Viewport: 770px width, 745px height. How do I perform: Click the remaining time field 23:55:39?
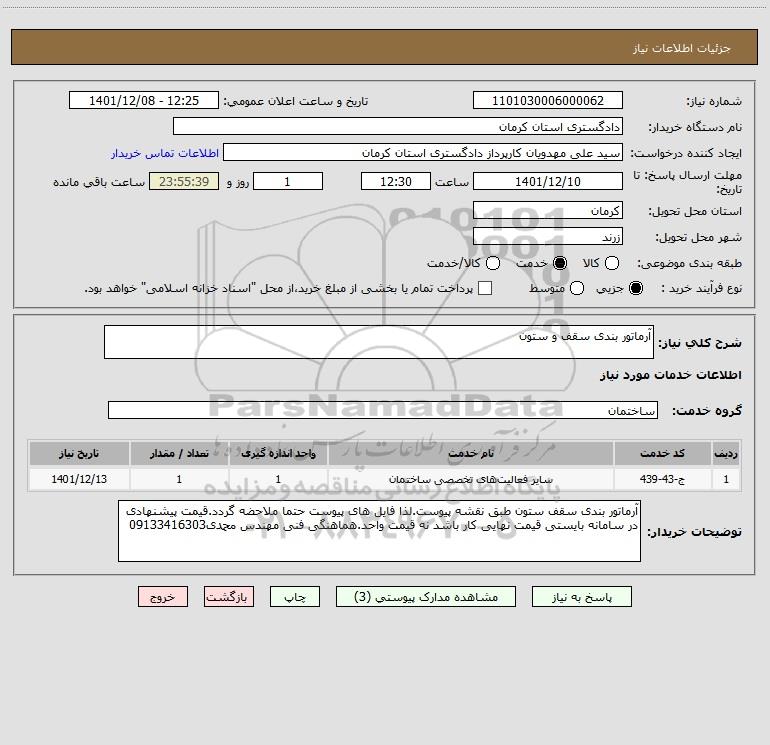coord(184,181)
